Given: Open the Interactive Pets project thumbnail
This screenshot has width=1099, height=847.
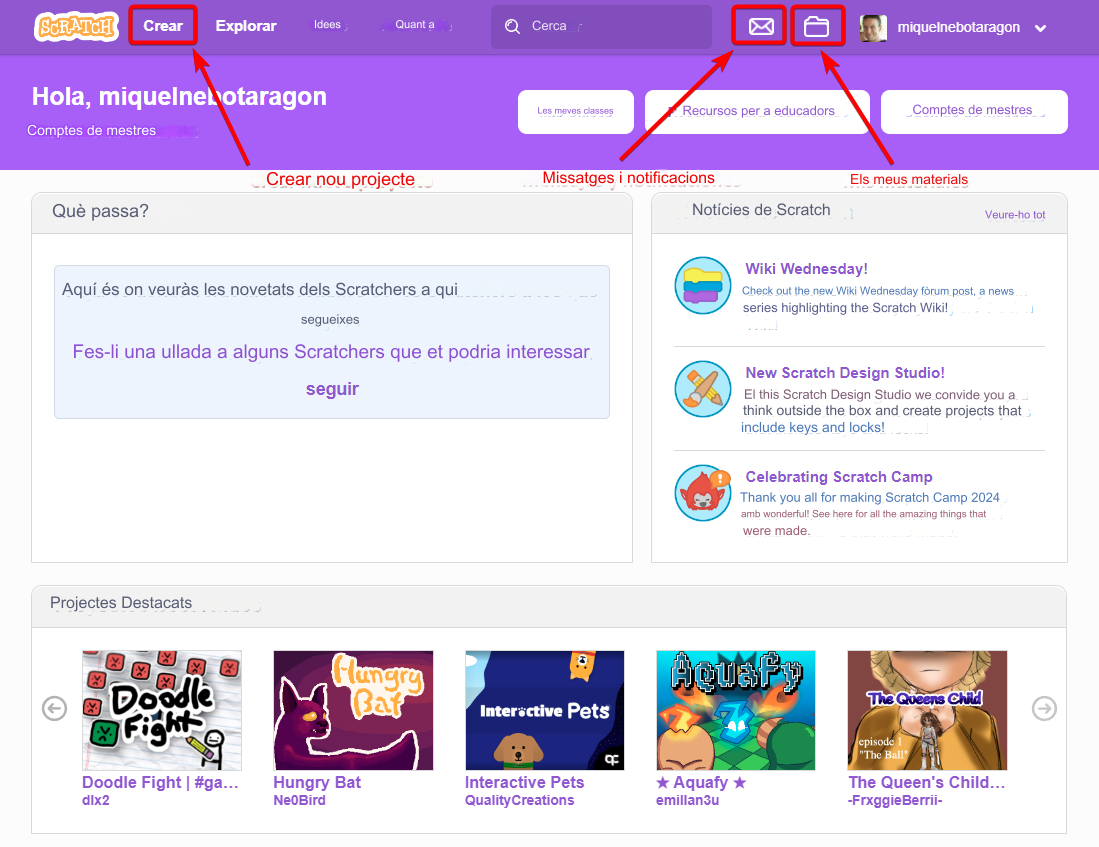Looking at the screenshot, I should (545, 710).
